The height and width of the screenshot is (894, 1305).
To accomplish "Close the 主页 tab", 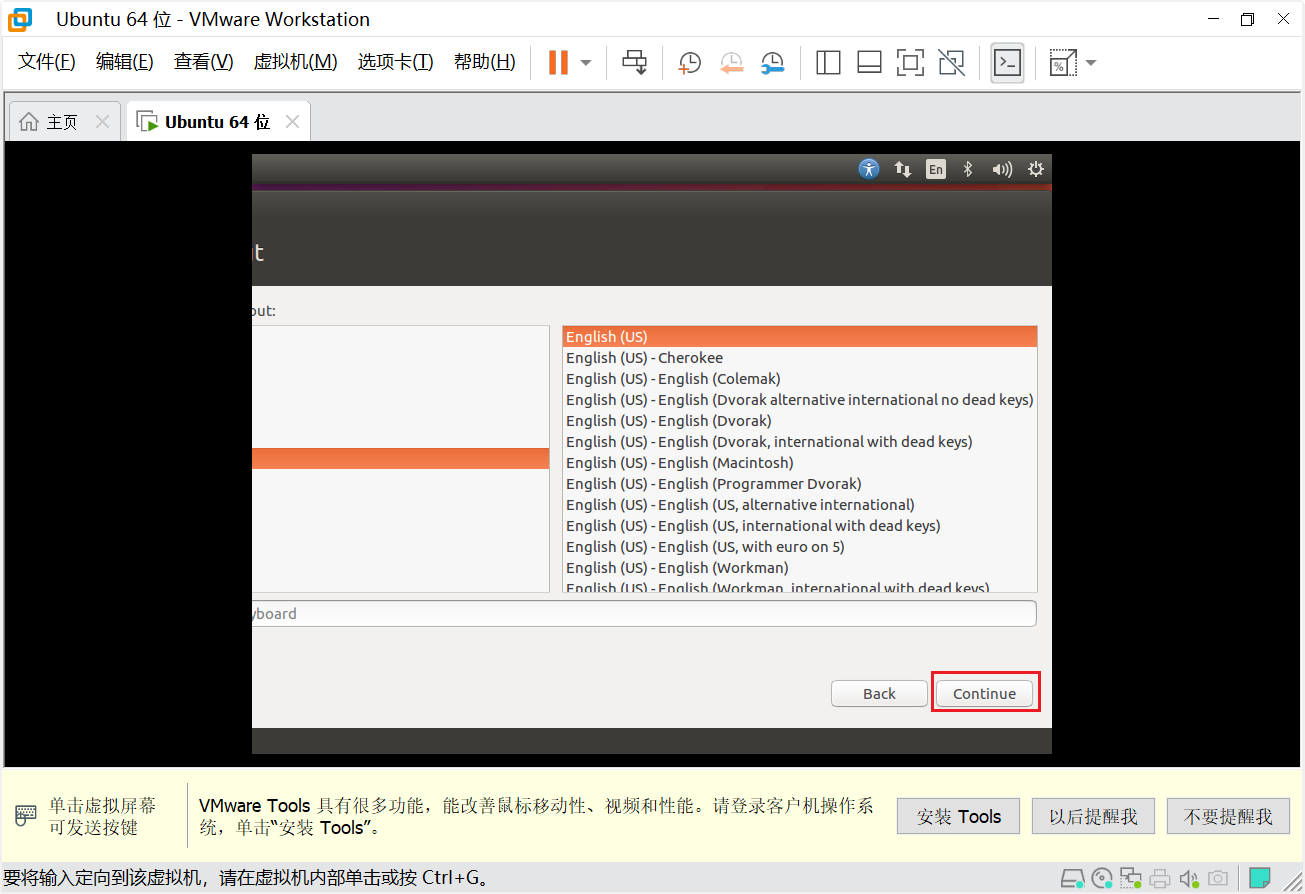I will click(x=102, y=122).
